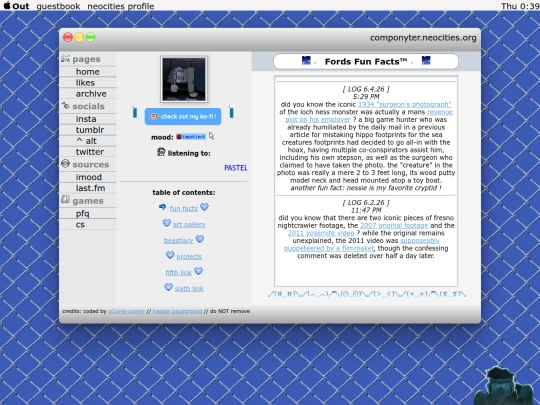
Task: Click the LOG 6.2.26 entry heading
Action: [x=366, y=202]
